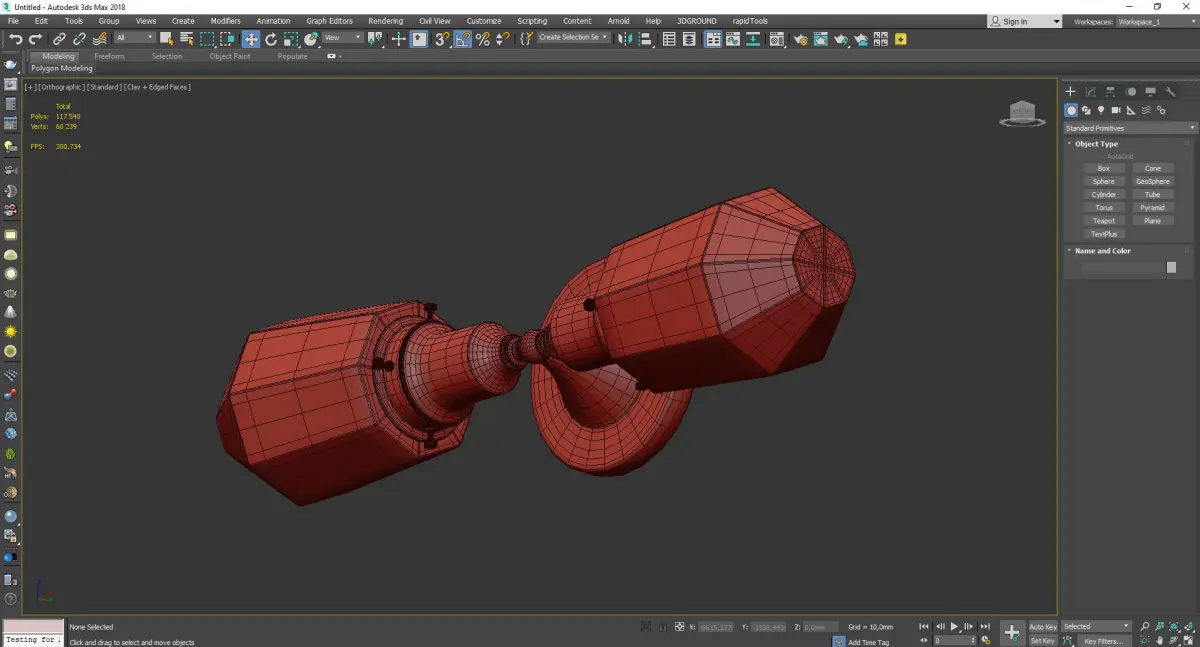Toggle the Window/Crossing selection mode
Screen dimensions: 1200x647
click(227, 39)
